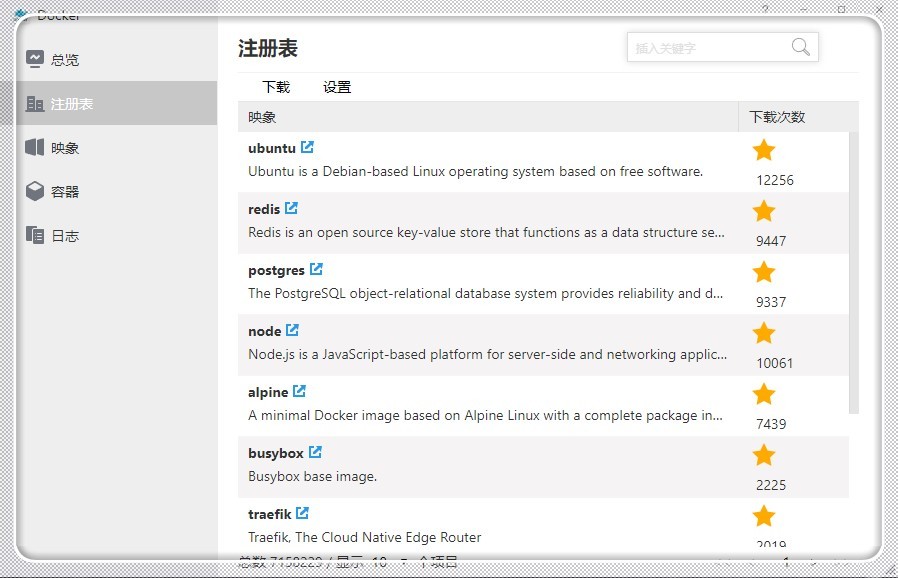This screenshot has width=898, height=578.
Task: Click the count 12256
Action: [x=775, y=180]
